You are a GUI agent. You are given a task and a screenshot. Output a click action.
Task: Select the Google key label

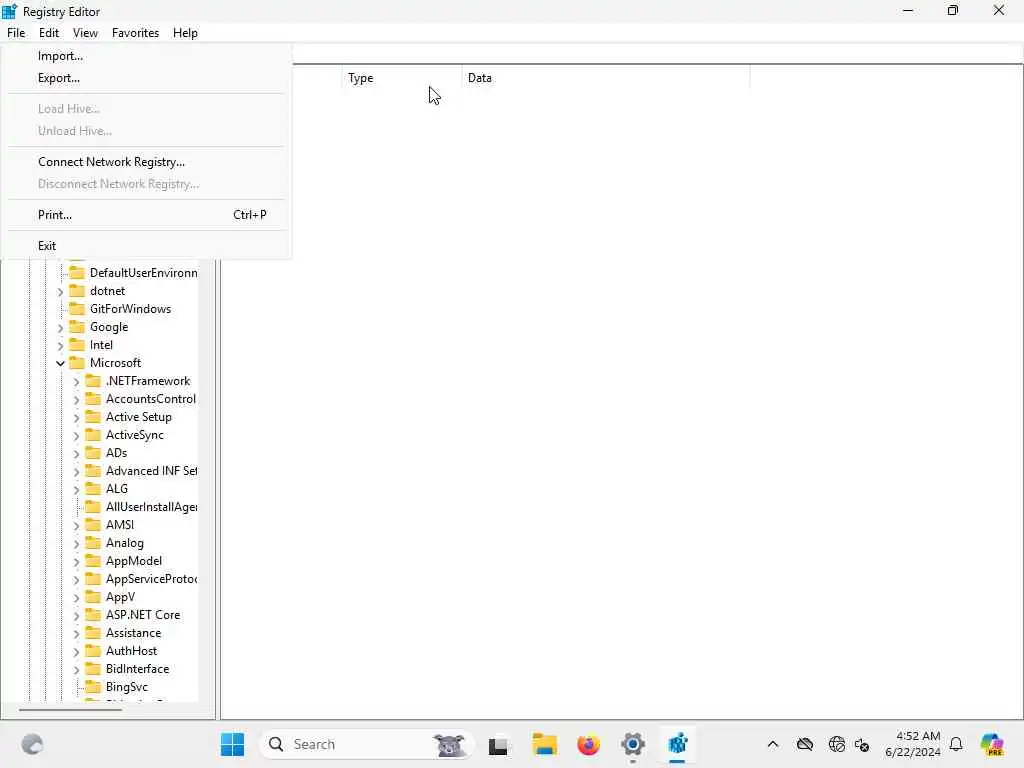click(109, 327)
